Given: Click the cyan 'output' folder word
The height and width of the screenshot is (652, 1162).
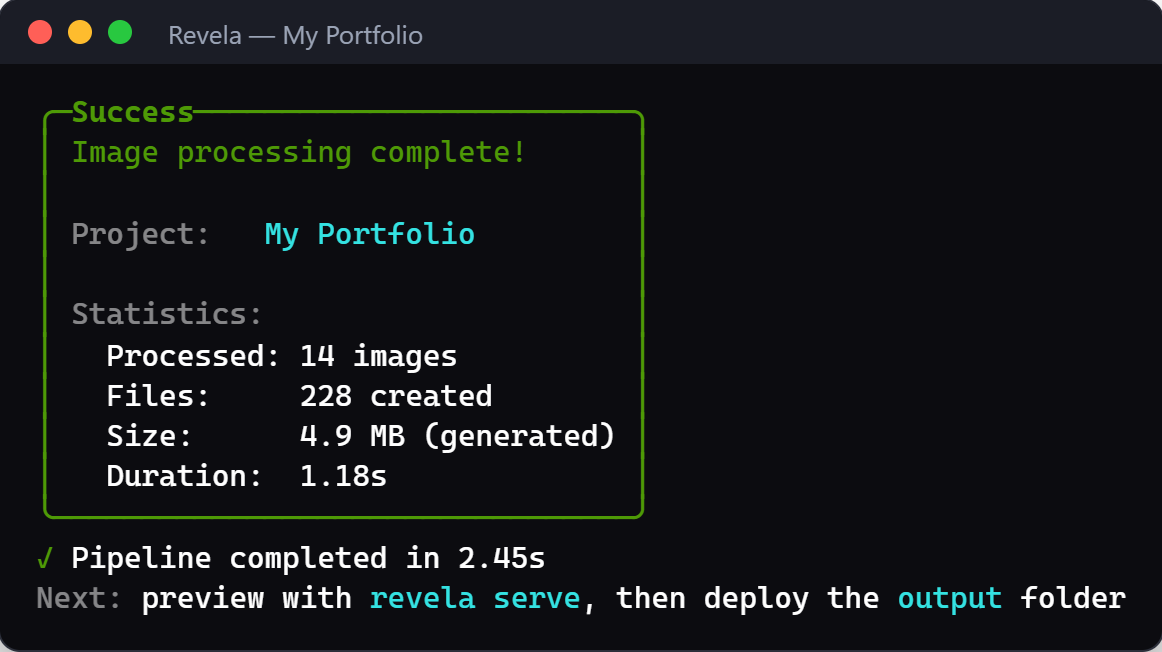Looking at the screenshot, I should coord(950,599).
